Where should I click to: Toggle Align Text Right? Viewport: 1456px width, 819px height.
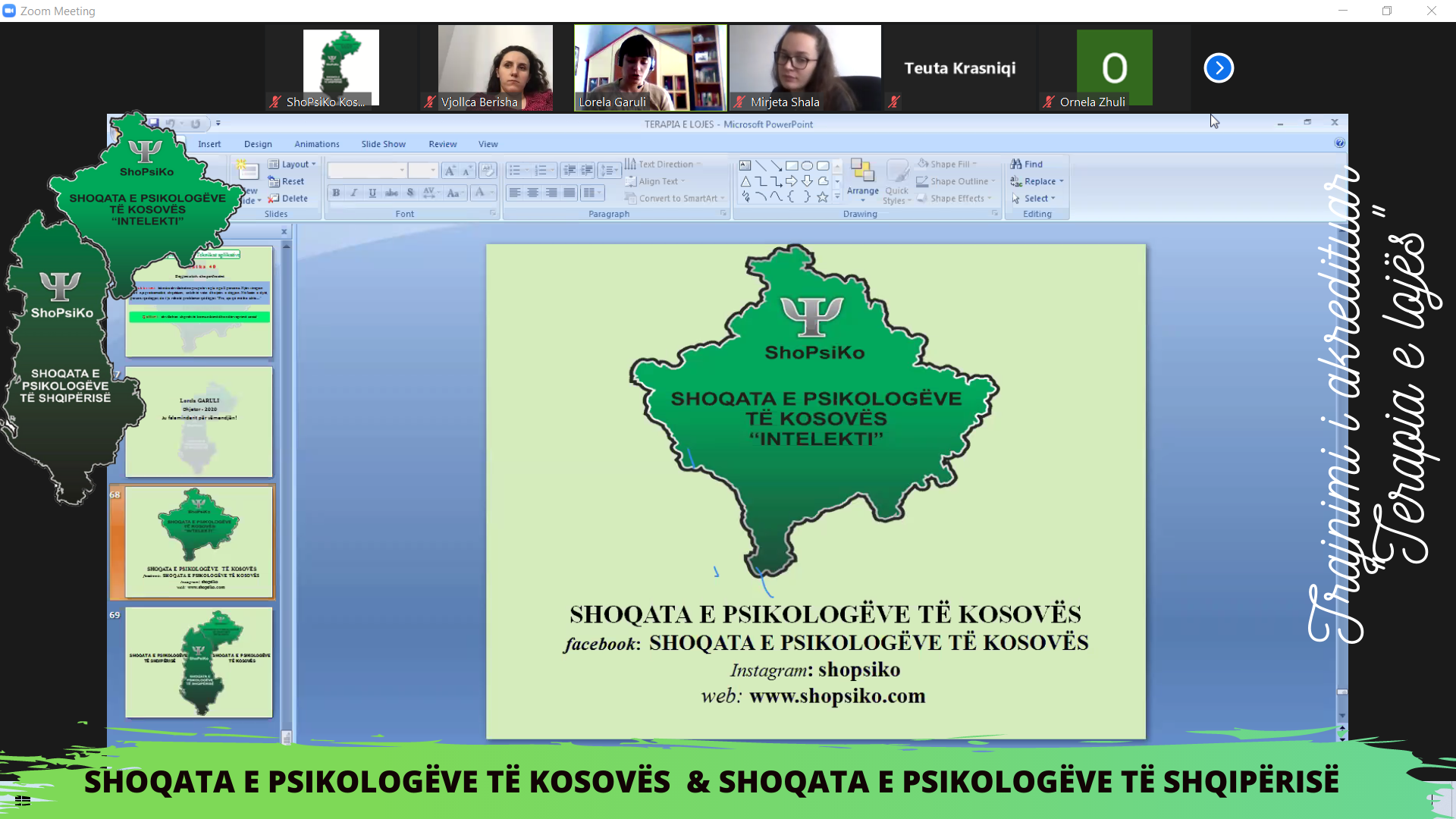point(551,193)
